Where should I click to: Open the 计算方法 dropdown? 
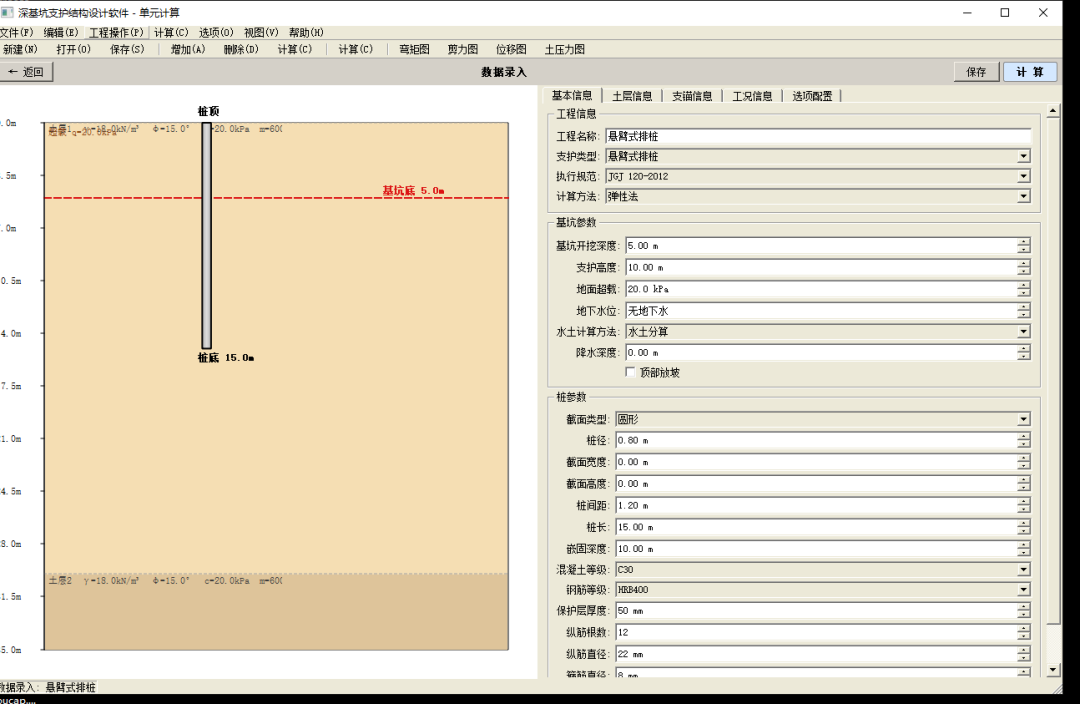[x=818, y=196]
